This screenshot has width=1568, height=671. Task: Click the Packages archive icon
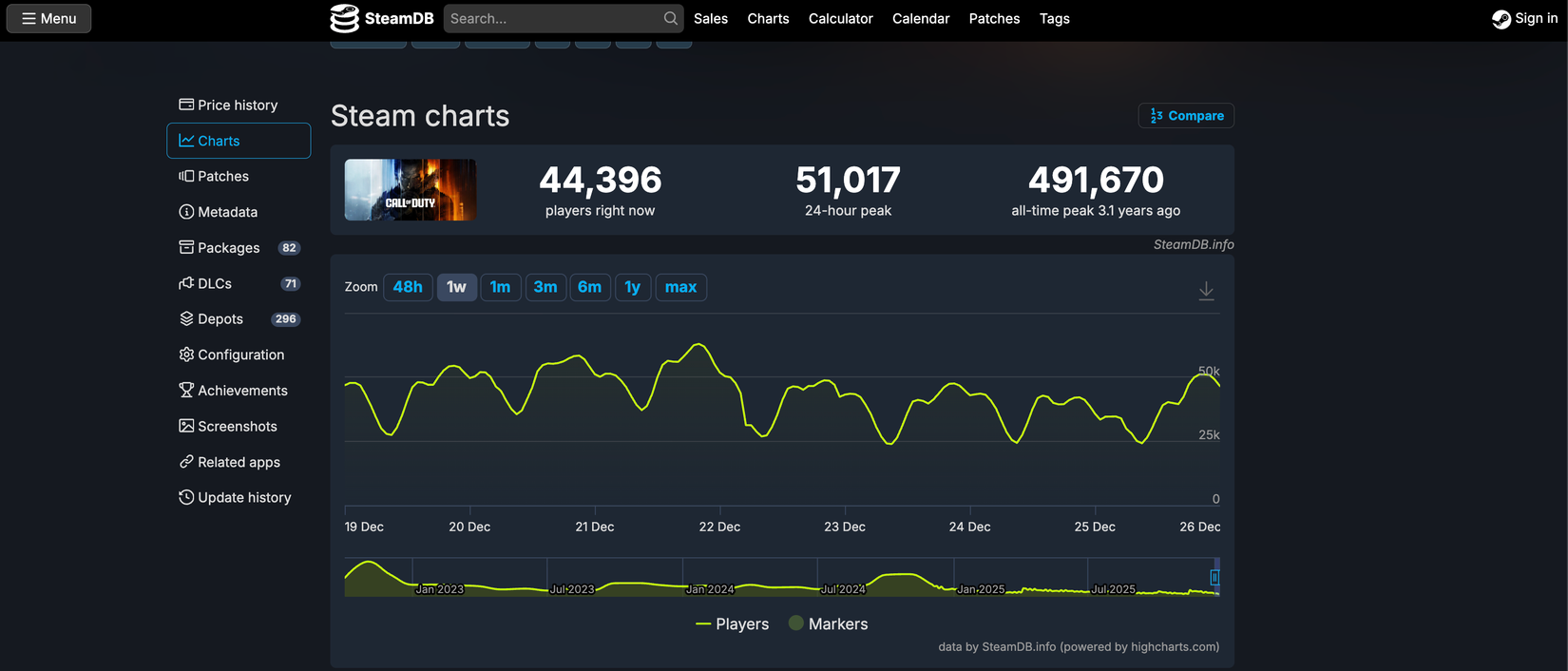tap(186, 247)
